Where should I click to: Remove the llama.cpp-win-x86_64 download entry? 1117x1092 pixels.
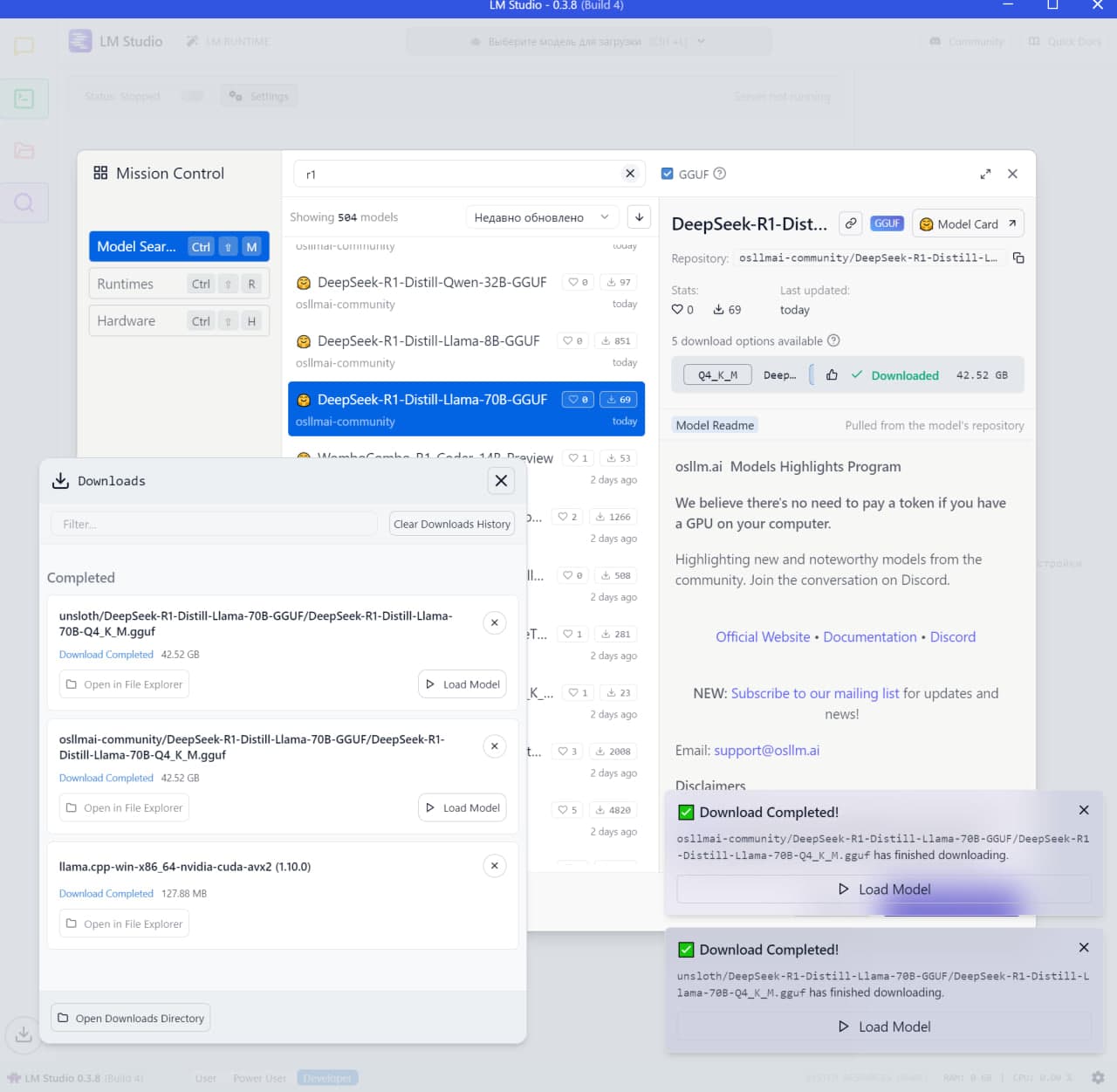pos(495,866)
